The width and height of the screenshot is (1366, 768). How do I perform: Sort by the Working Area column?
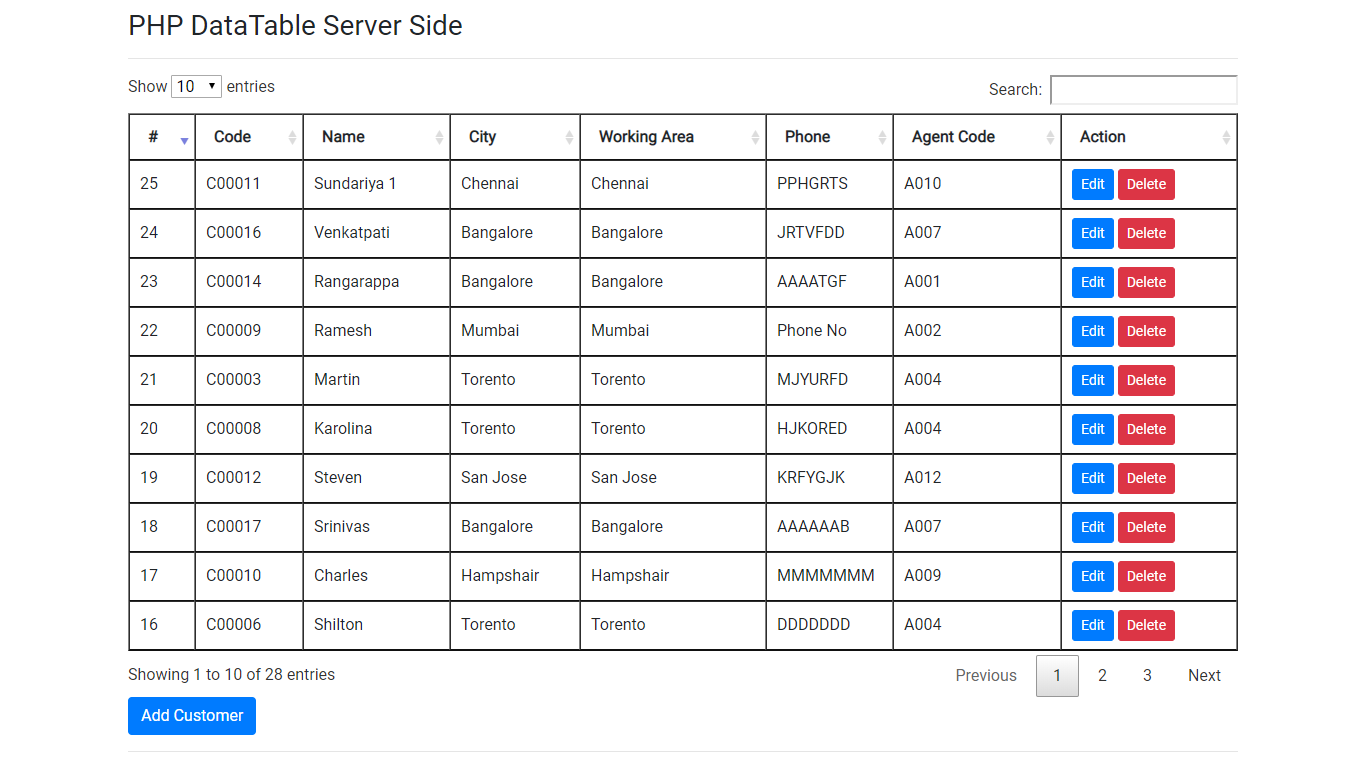[x=755, y=136]
